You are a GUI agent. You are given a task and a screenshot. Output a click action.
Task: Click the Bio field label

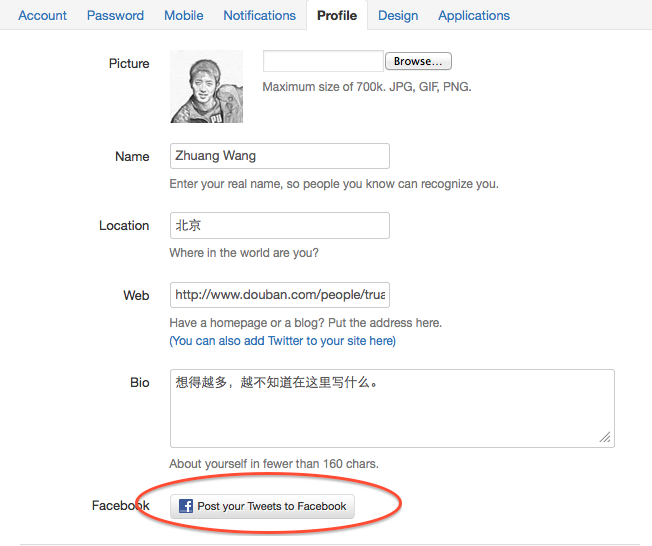coord(139,382)
